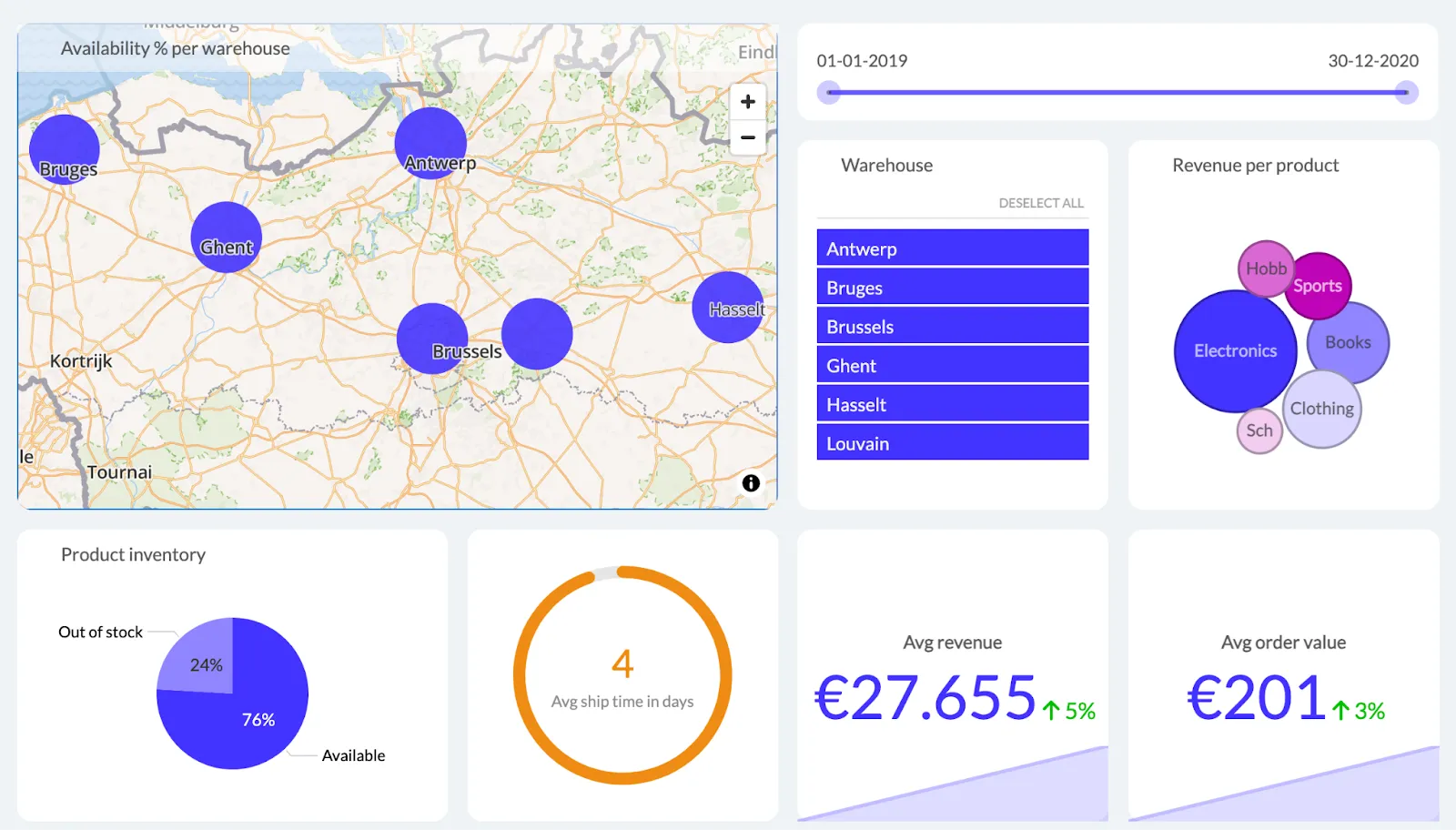Toggle Louvain in the warehouse list
This screenshot has height=830, width=1456.
[953, 442]
